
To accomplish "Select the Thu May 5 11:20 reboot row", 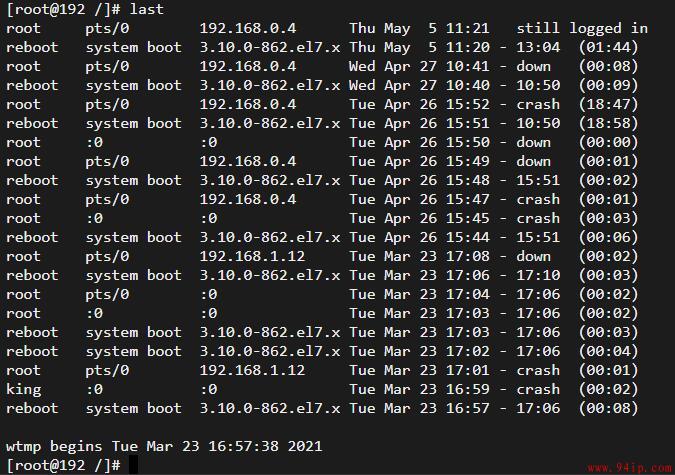I will point(322,47).
